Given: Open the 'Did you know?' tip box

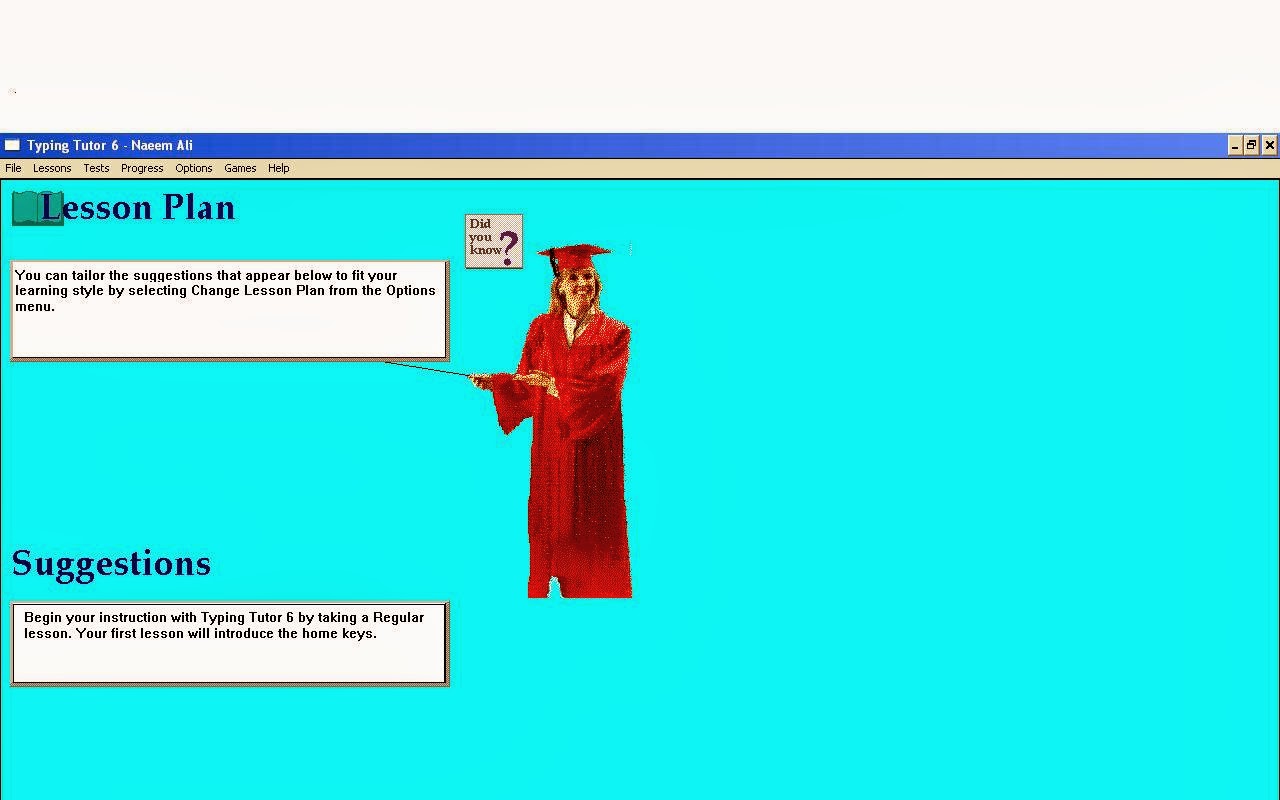Looking at the screenshot, I should pos(492,240).
